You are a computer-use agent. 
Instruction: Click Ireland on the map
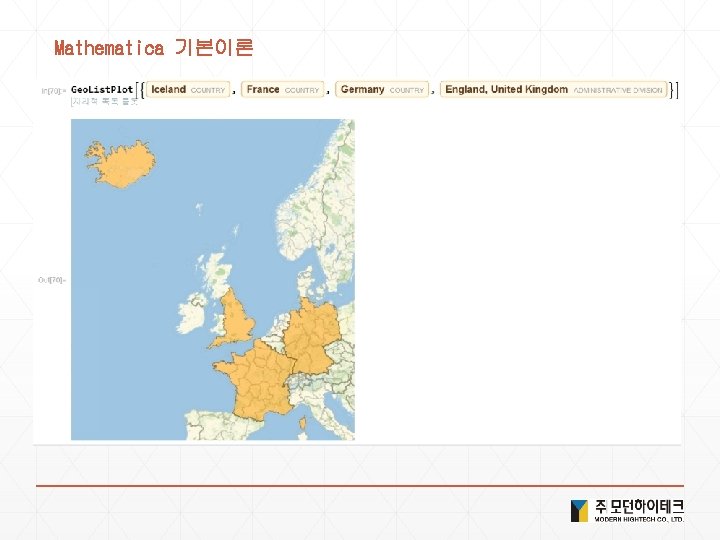[192, 313]
